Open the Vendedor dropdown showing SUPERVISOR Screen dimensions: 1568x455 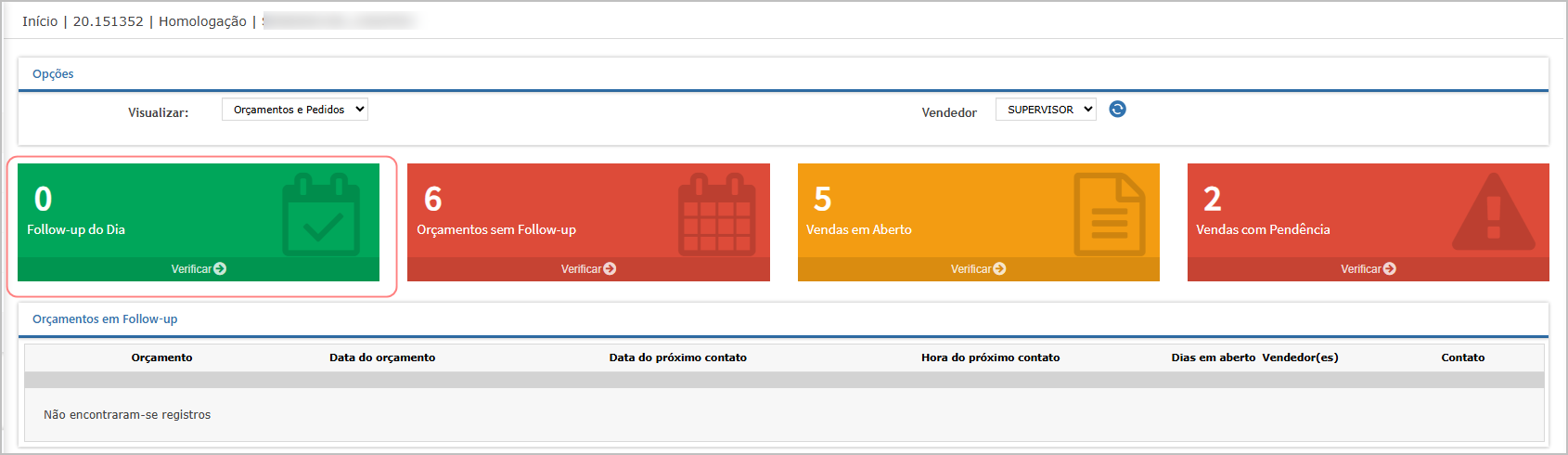click(x=1046, y=110)
